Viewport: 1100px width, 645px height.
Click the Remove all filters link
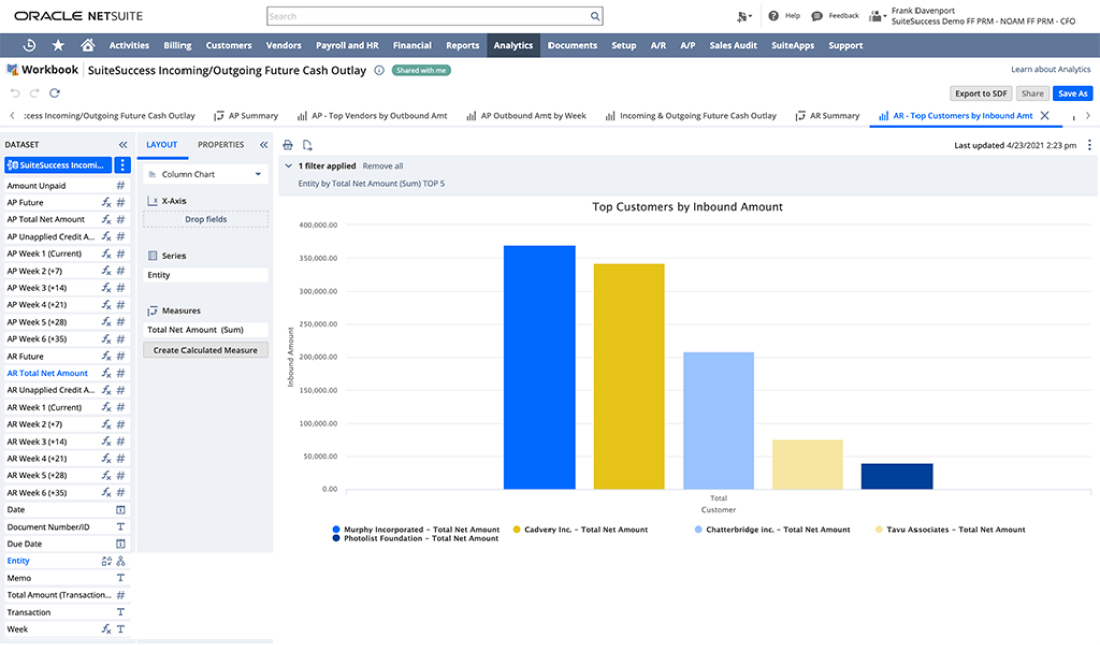[x=383, y=166]
